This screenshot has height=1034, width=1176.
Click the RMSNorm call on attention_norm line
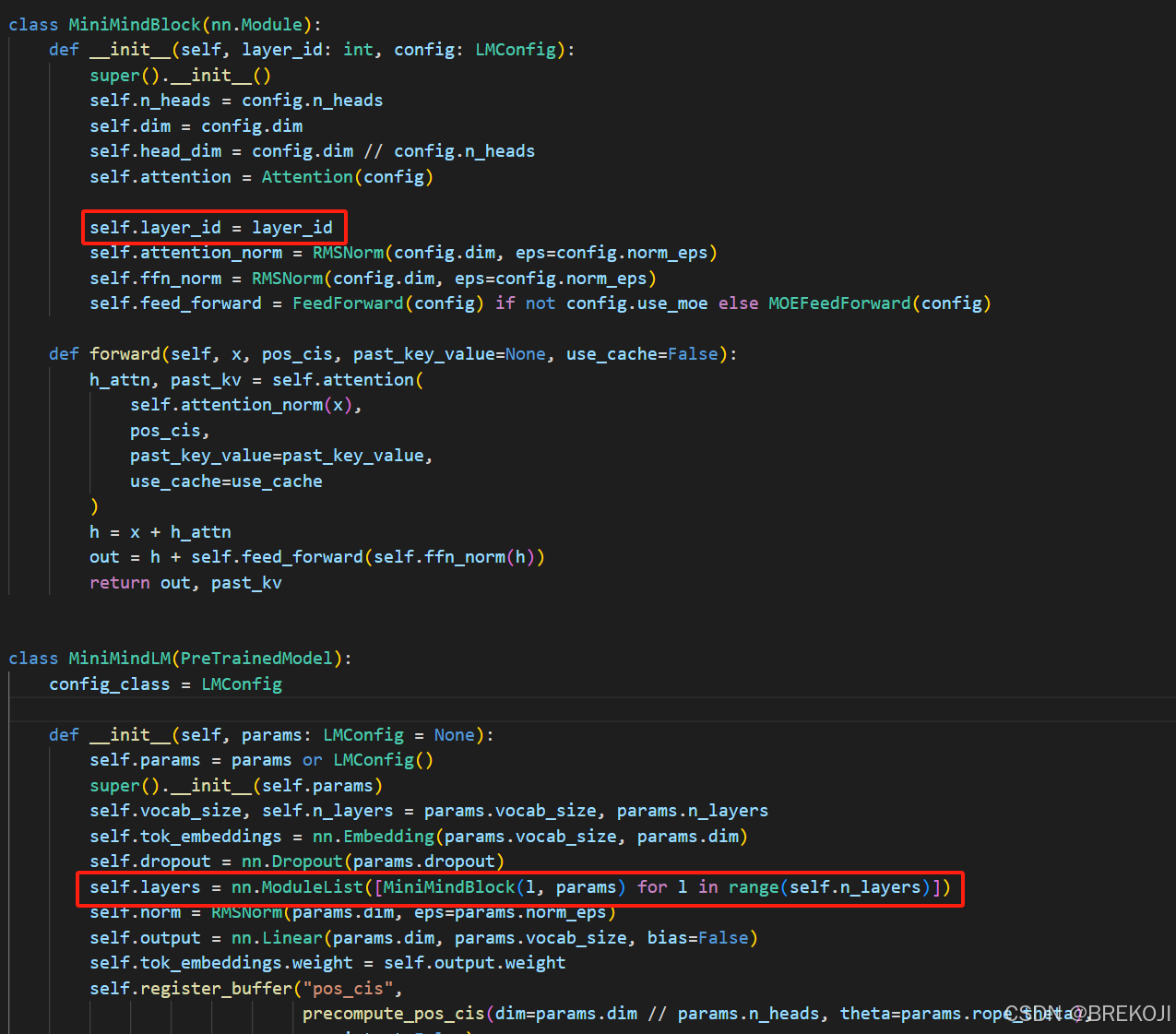[x=349, y=252]
